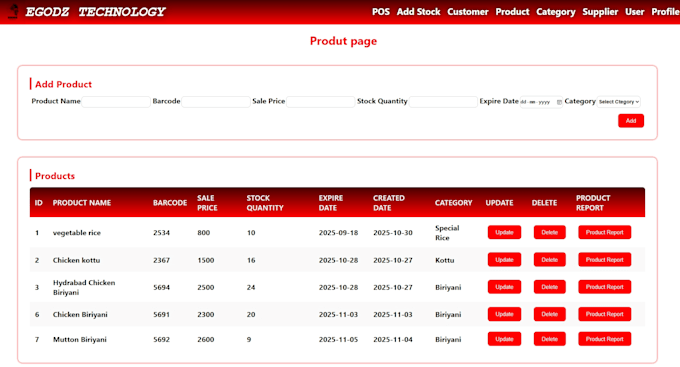This screenshot has height=367, width=680.
Task: Open the Profile menu item
Action: (665, 12)
